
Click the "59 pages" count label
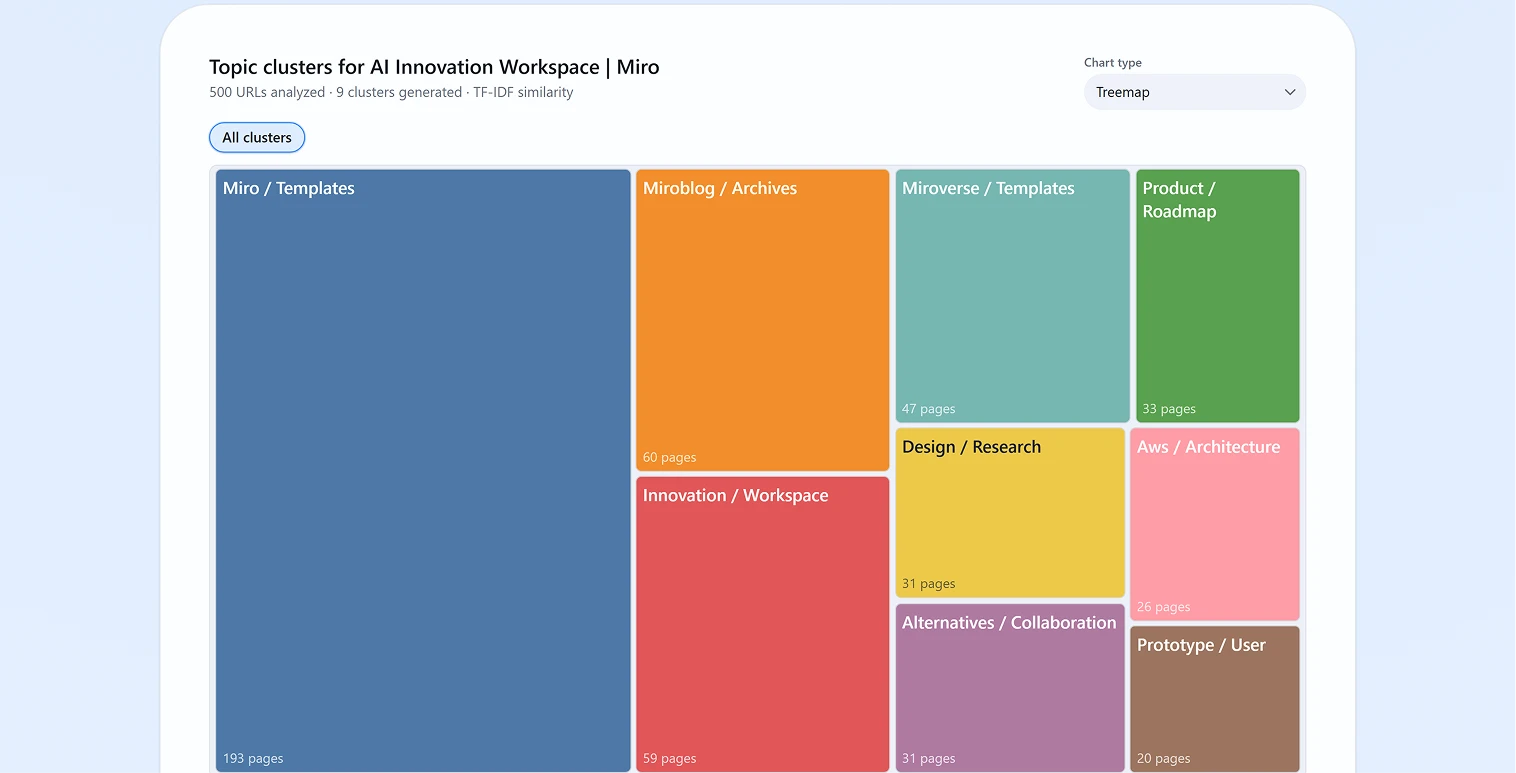pyautogui.click(x=669, y=758)
